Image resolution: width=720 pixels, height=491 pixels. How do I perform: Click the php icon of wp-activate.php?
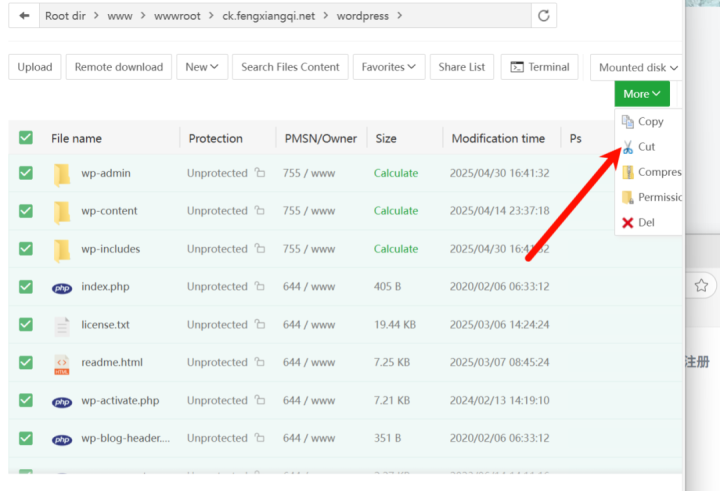(x=62, y=402)
